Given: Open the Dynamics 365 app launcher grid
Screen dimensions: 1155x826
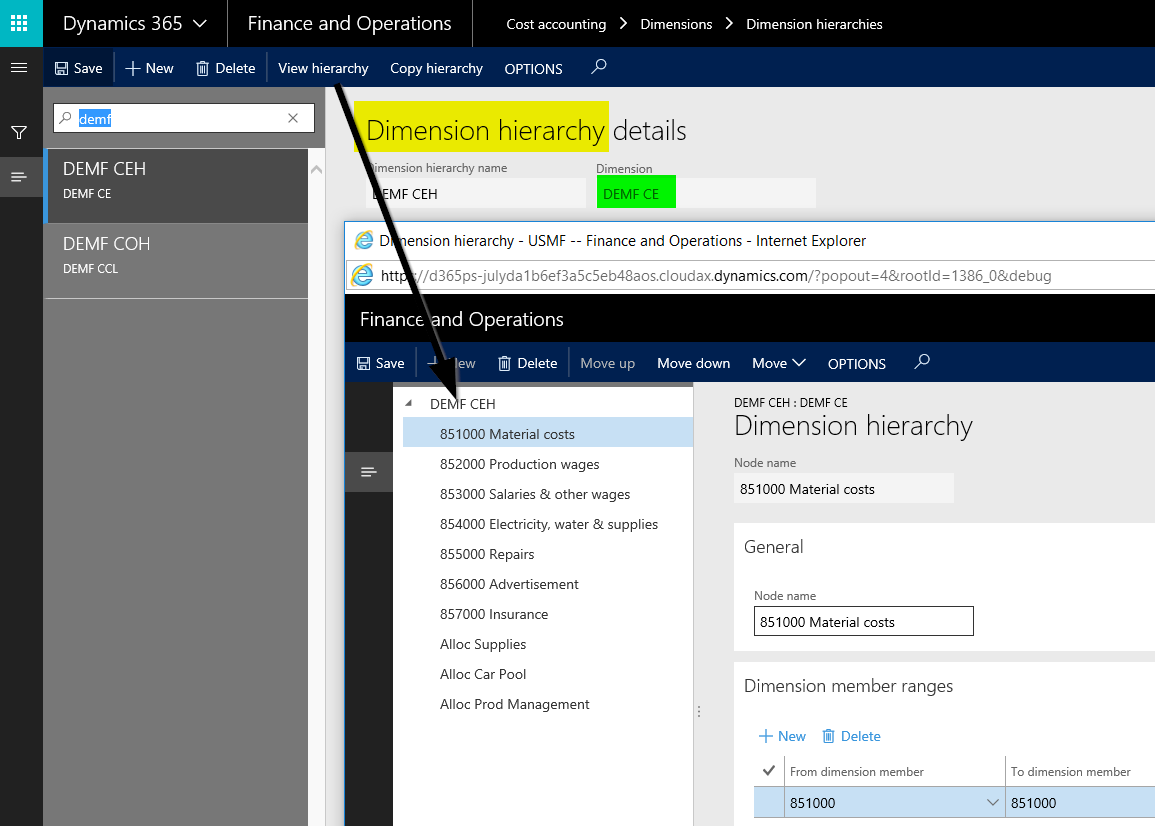Looking at the screenshot, I should [x=20, y=23].
